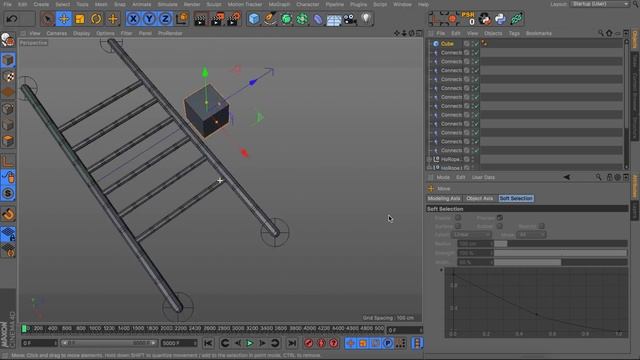
Task: Click the Render View clapperboard icon
Action: (x=200, y=19)
